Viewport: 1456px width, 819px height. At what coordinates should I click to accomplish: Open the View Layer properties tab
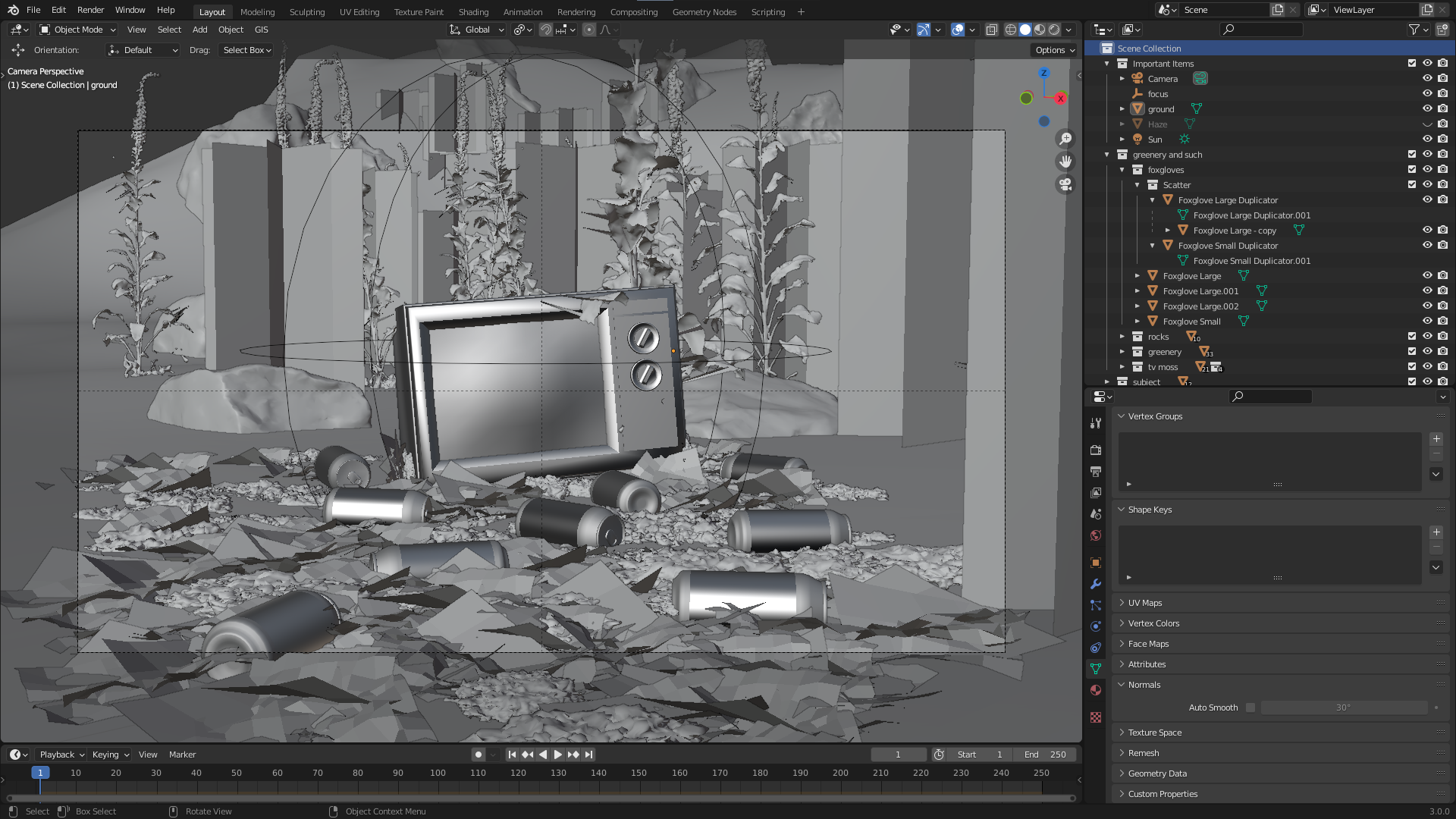[x=1096, y=493]
